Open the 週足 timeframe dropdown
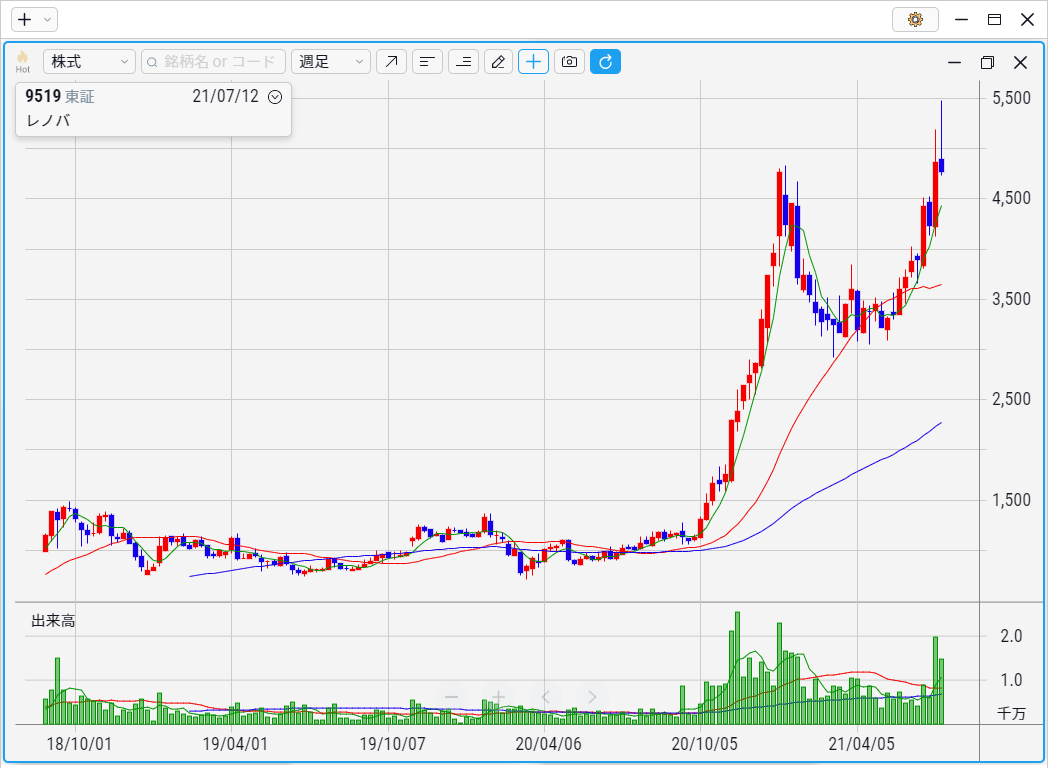The height and width of the screenshot is (768, 1048). tap(331, 61)
